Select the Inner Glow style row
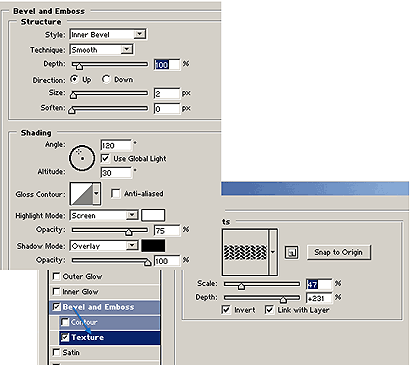The image size is (410, 365). [x=105, y=292]
